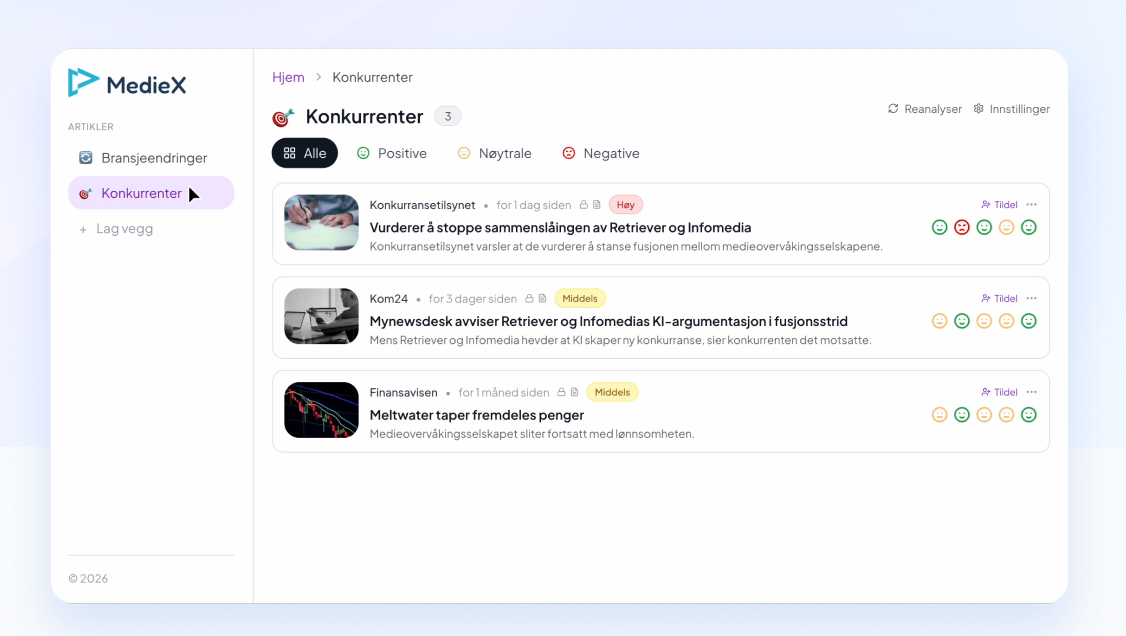Open more options on Kom24 article
Viewport: 1126px width, 636px height.
click(x=1031, y=299)
